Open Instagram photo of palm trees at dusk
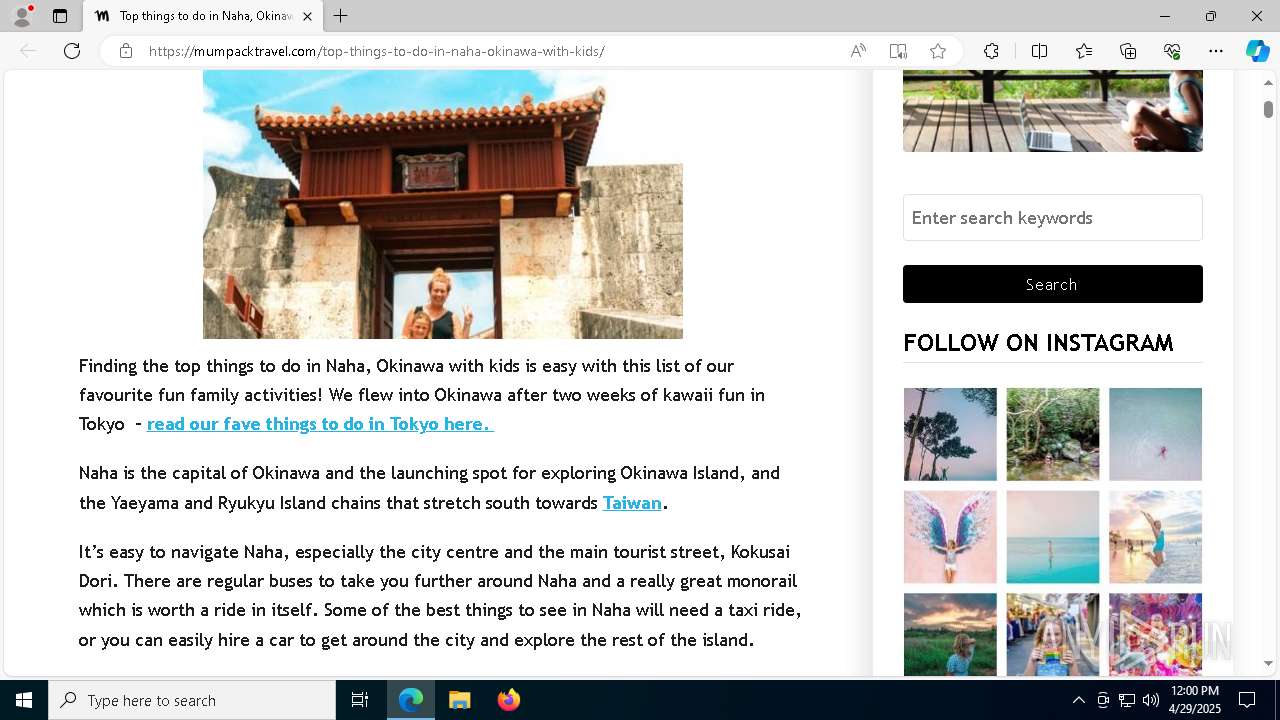 point(950,434)
